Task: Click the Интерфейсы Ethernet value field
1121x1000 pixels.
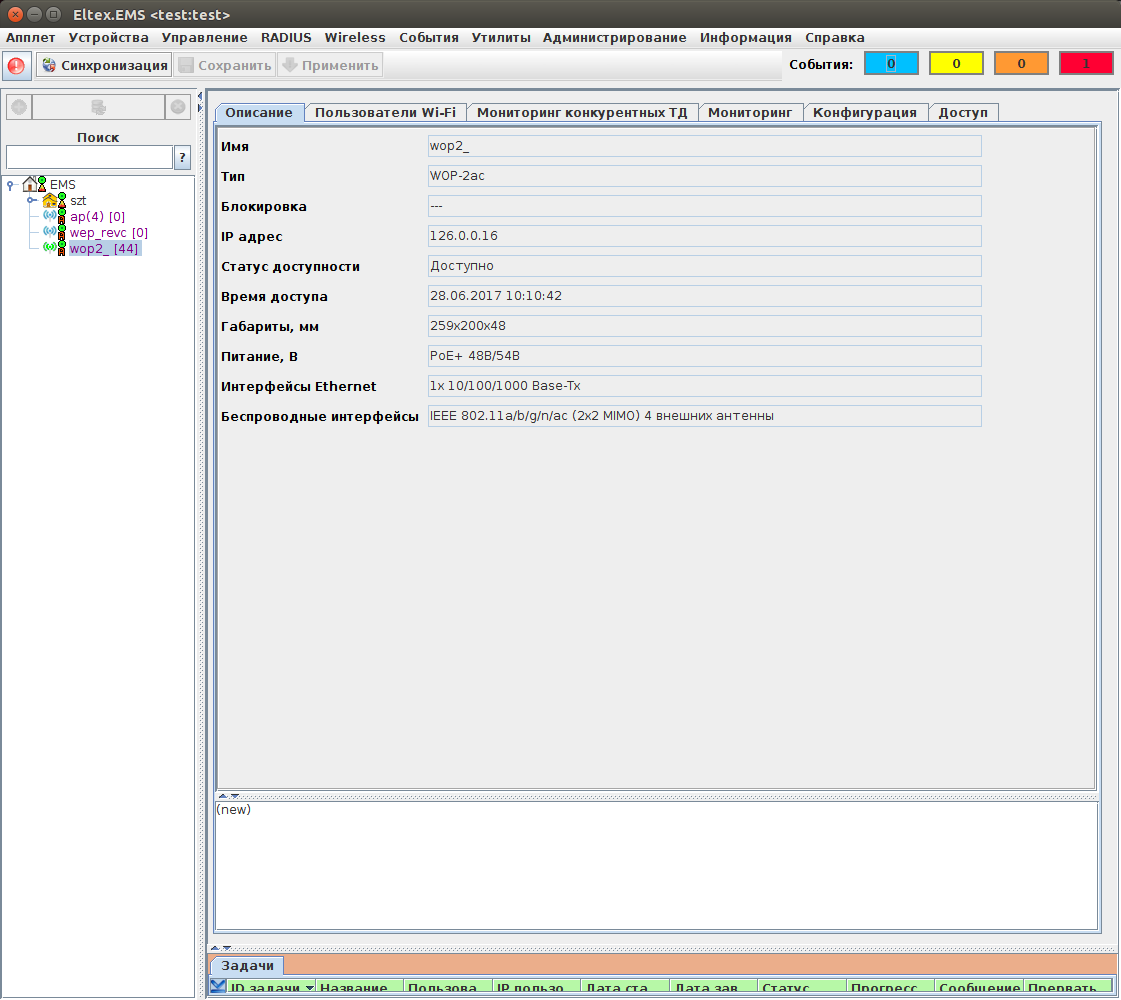Action: (704, 386)
